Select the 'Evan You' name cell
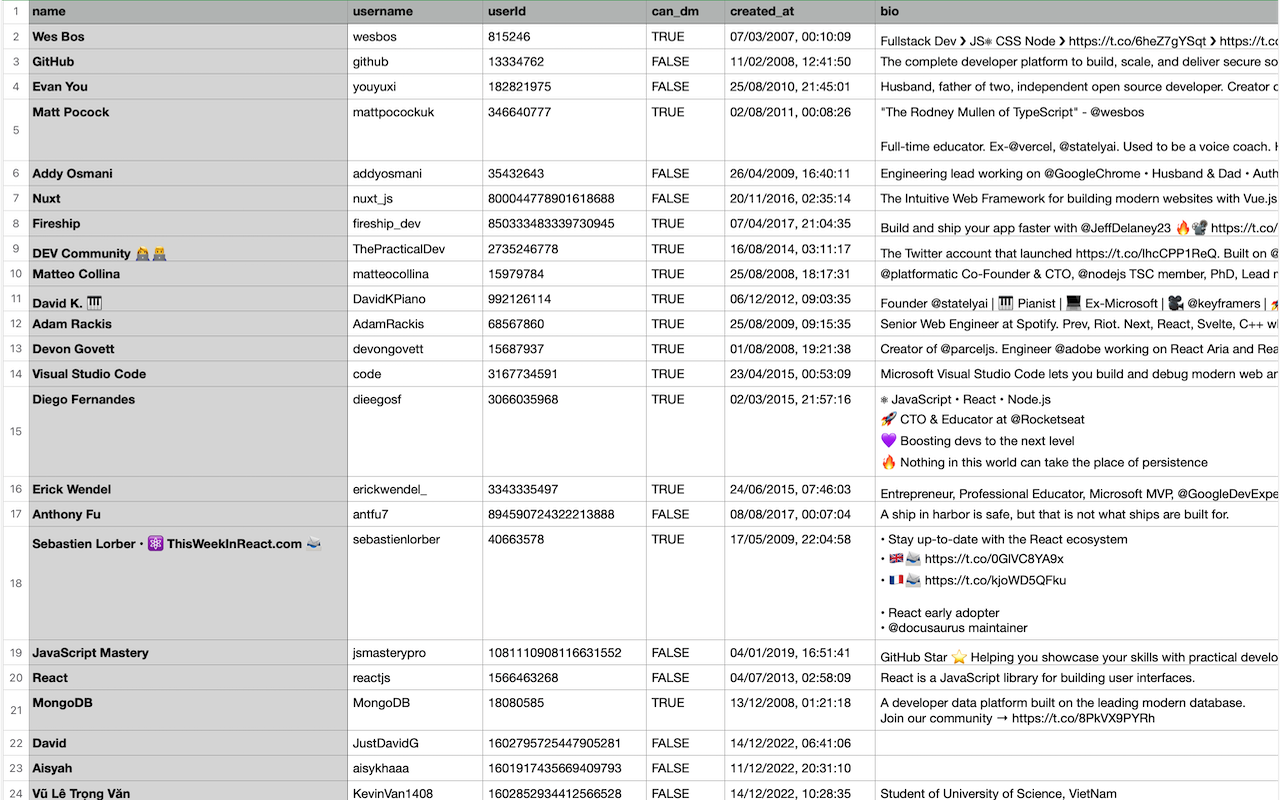 (x=188, y=87)
